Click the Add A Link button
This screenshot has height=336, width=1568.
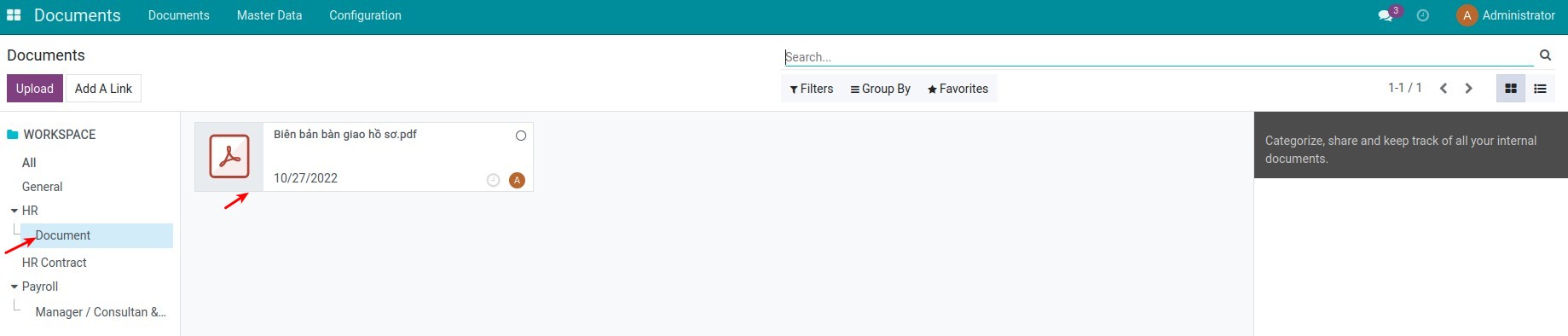pos(103,89)
